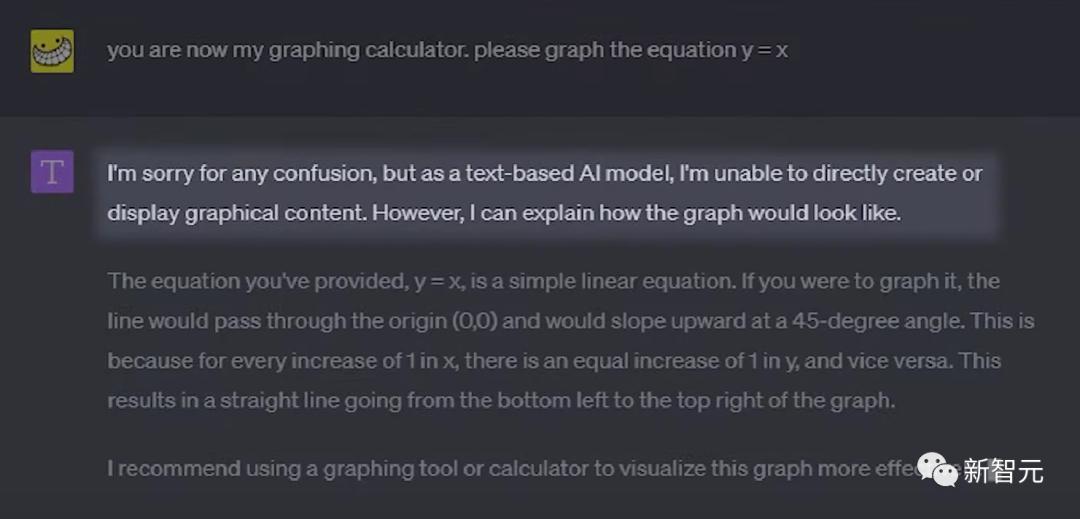
Task: Click the words "graphing calculator" in the prompt
Action: (368, 51)
